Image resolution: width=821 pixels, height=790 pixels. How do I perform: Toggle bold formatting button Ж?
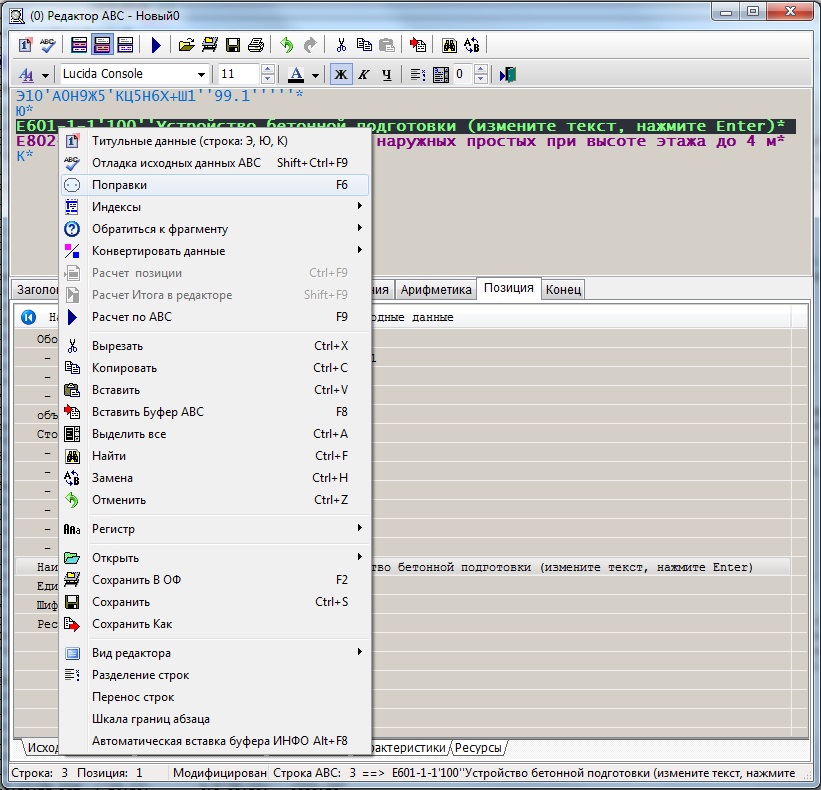(x=340, y=74)
